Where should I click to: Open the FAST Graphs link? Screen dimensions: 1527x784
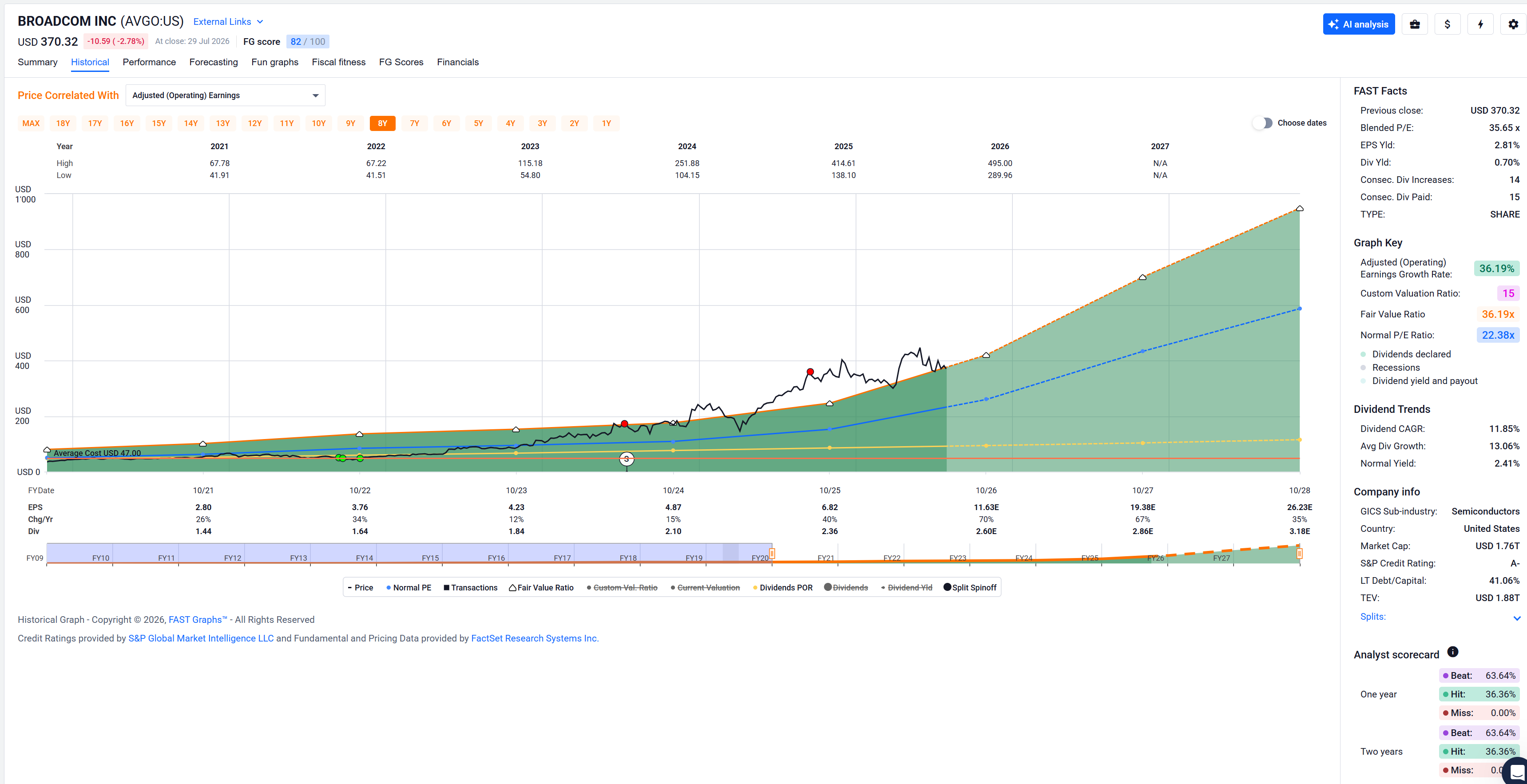click(x=198, y=620)
